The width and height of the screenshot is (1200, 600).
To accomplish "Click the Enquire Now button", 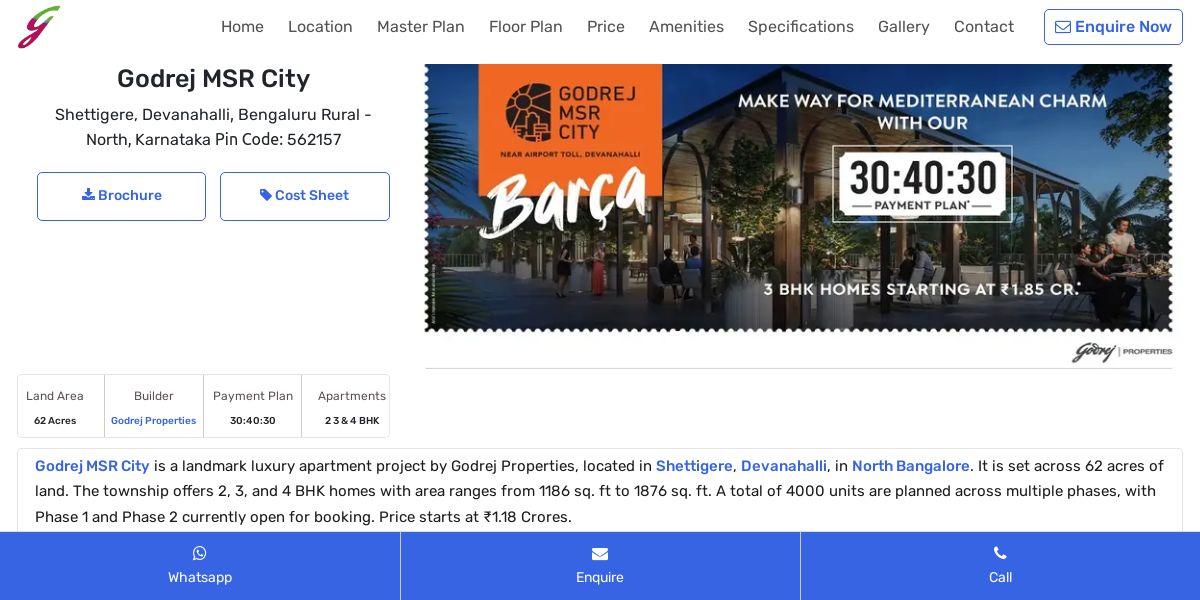I will coord(1113,27).
